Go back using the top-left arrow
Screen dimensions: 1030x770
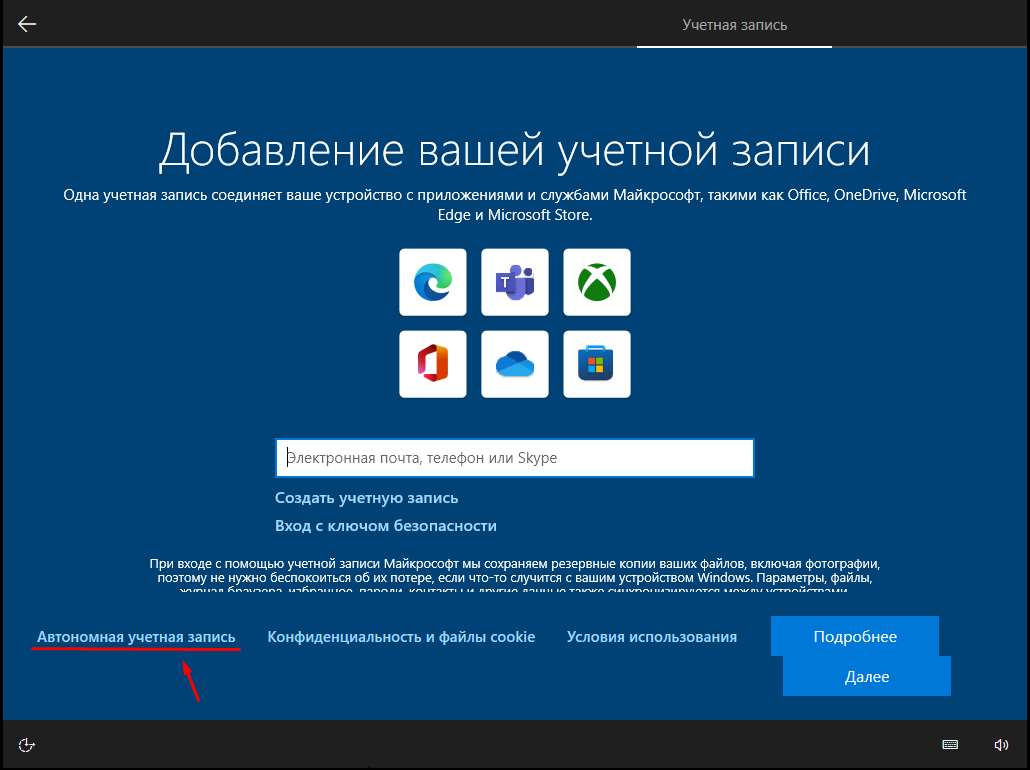click(27, 24)
